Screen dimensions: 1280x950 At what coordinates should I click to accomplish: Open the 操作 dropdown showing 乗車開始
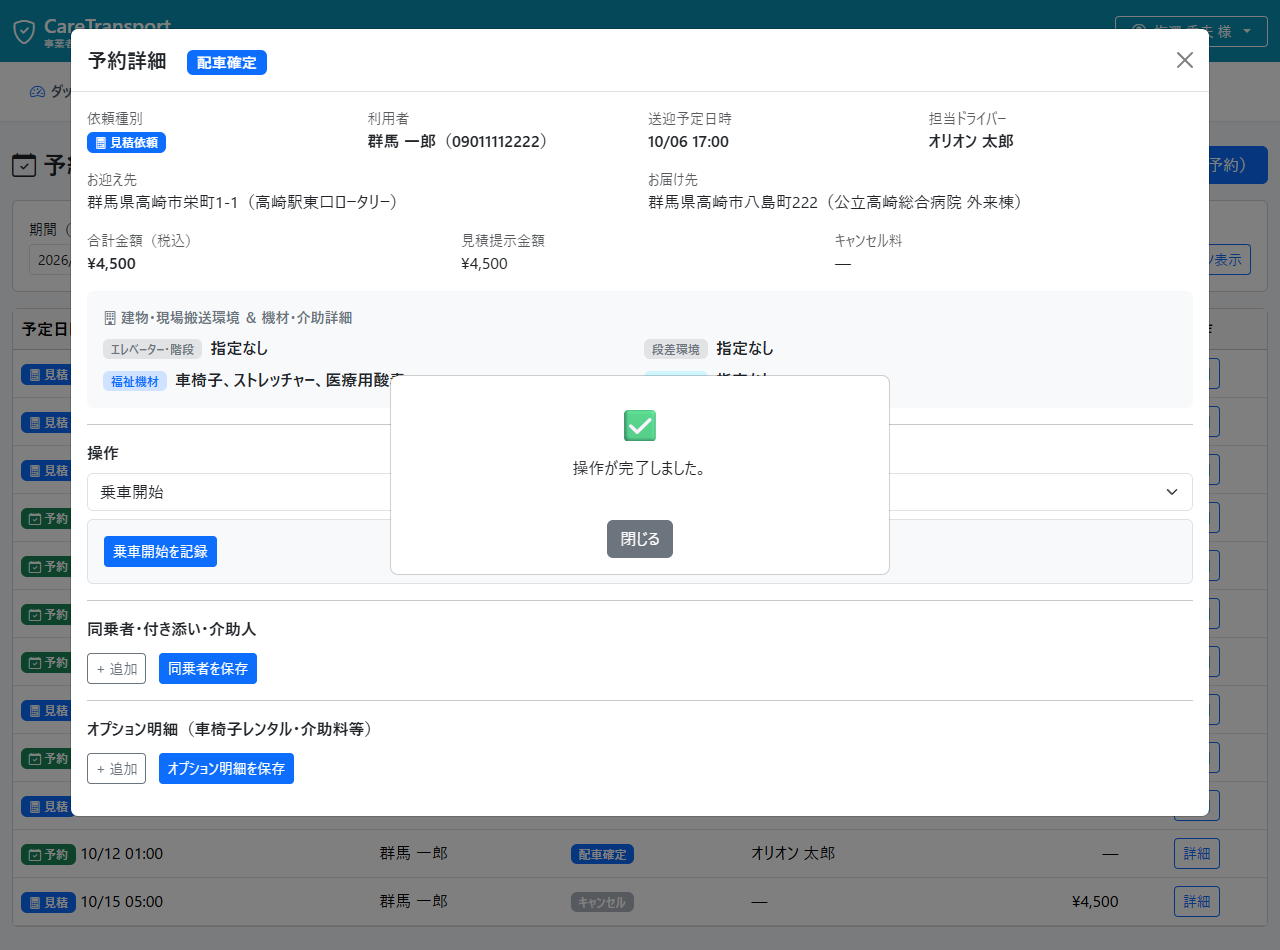pyautogui.click(x=640, y=492)
